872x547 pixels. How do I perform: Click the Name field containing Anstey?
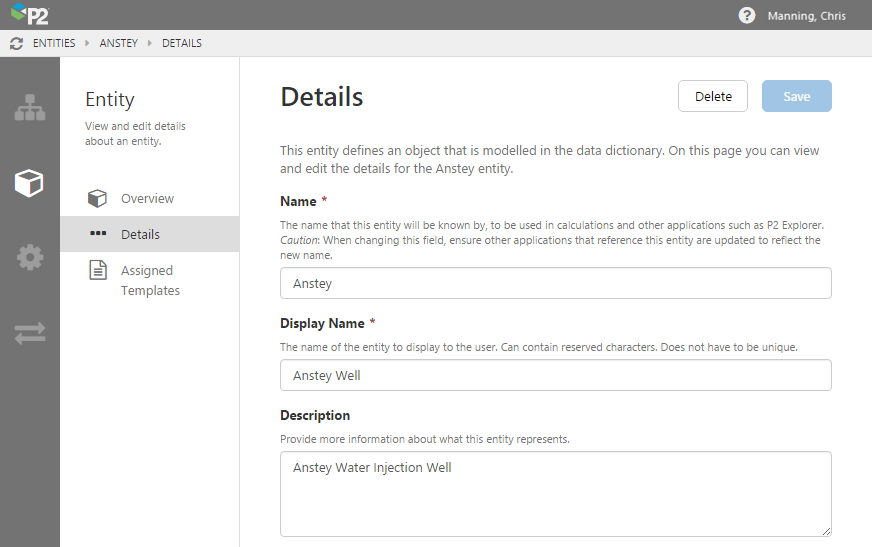coord(555,283)
